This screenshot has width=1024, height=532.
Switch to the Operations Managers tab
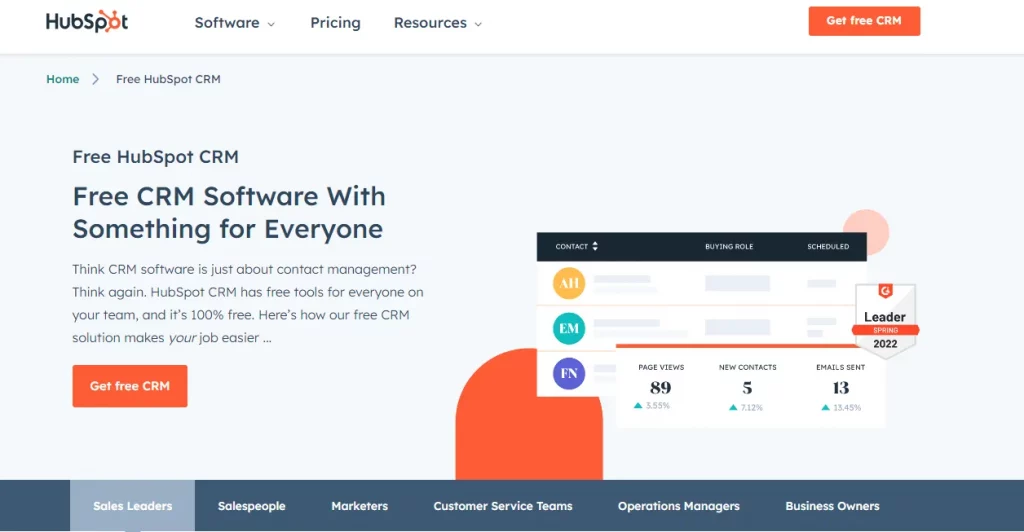click(x=679, y=506)
